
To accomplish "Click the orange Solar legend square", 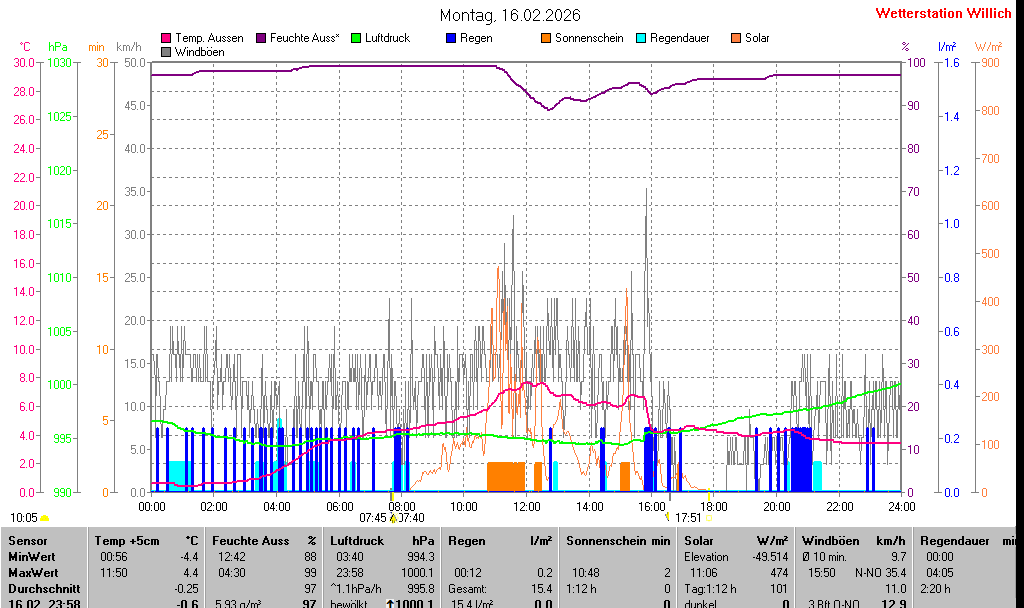I will pyautogui.click(x=736, y=38).
